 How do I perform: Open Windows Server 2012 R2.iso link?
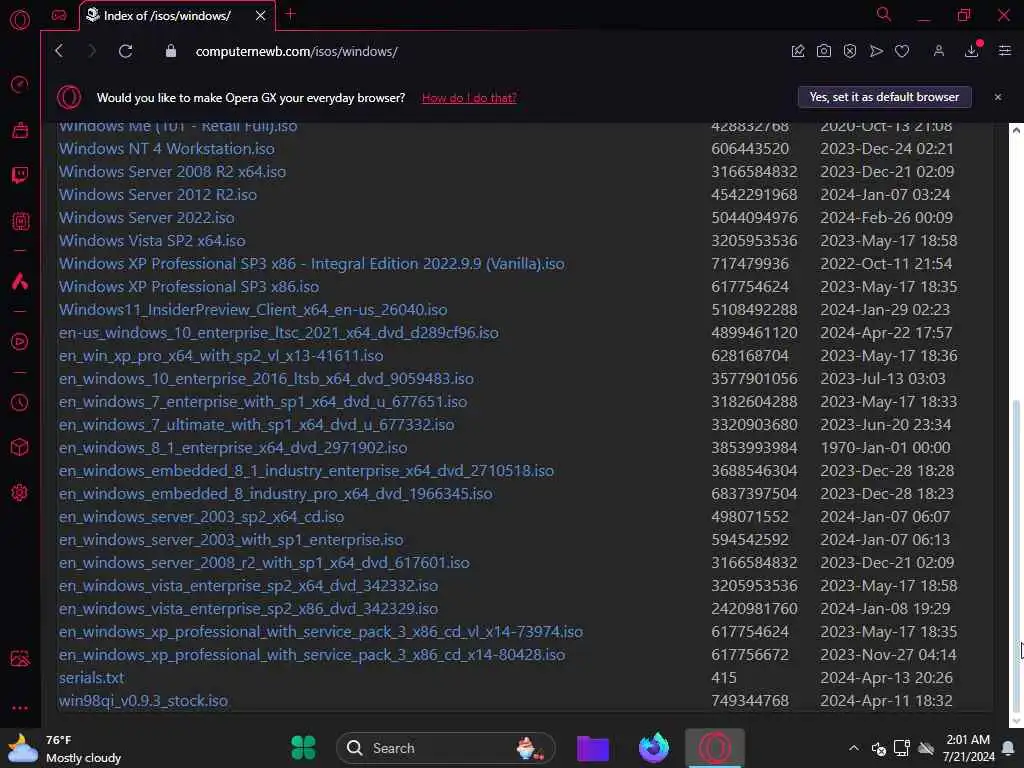(158, 195)
